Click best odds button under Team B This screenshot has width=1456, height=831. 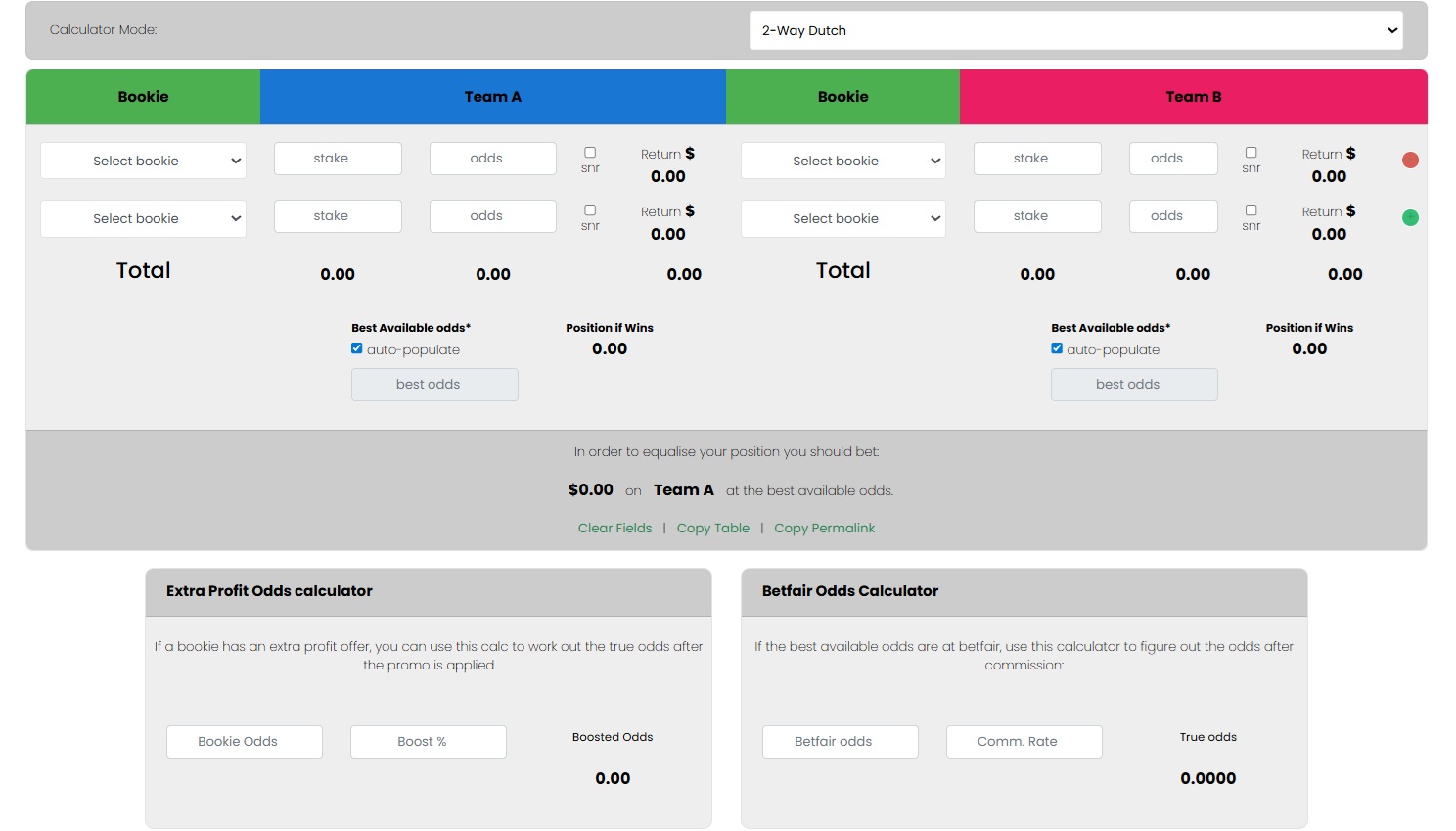pos(1133,384)
